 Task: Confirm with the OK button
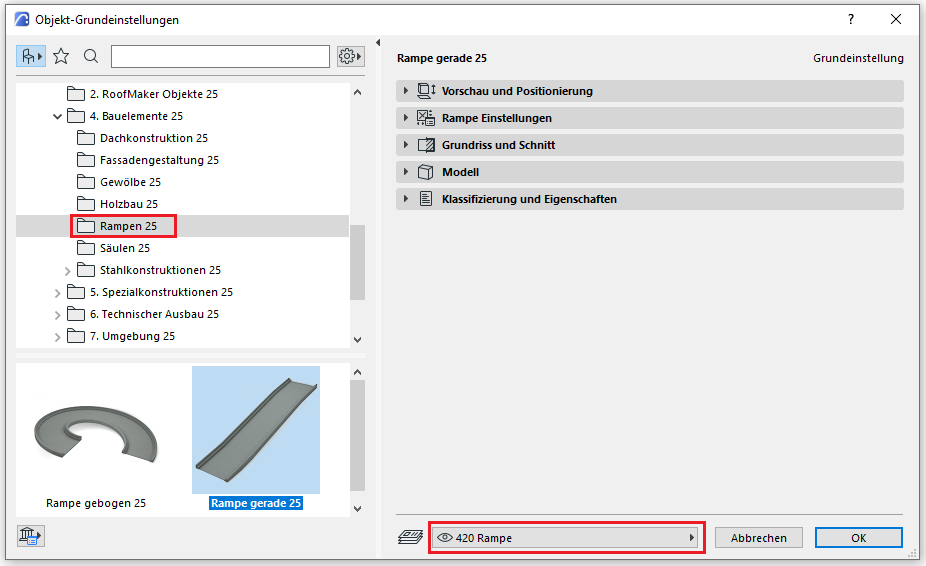[858, 538]
